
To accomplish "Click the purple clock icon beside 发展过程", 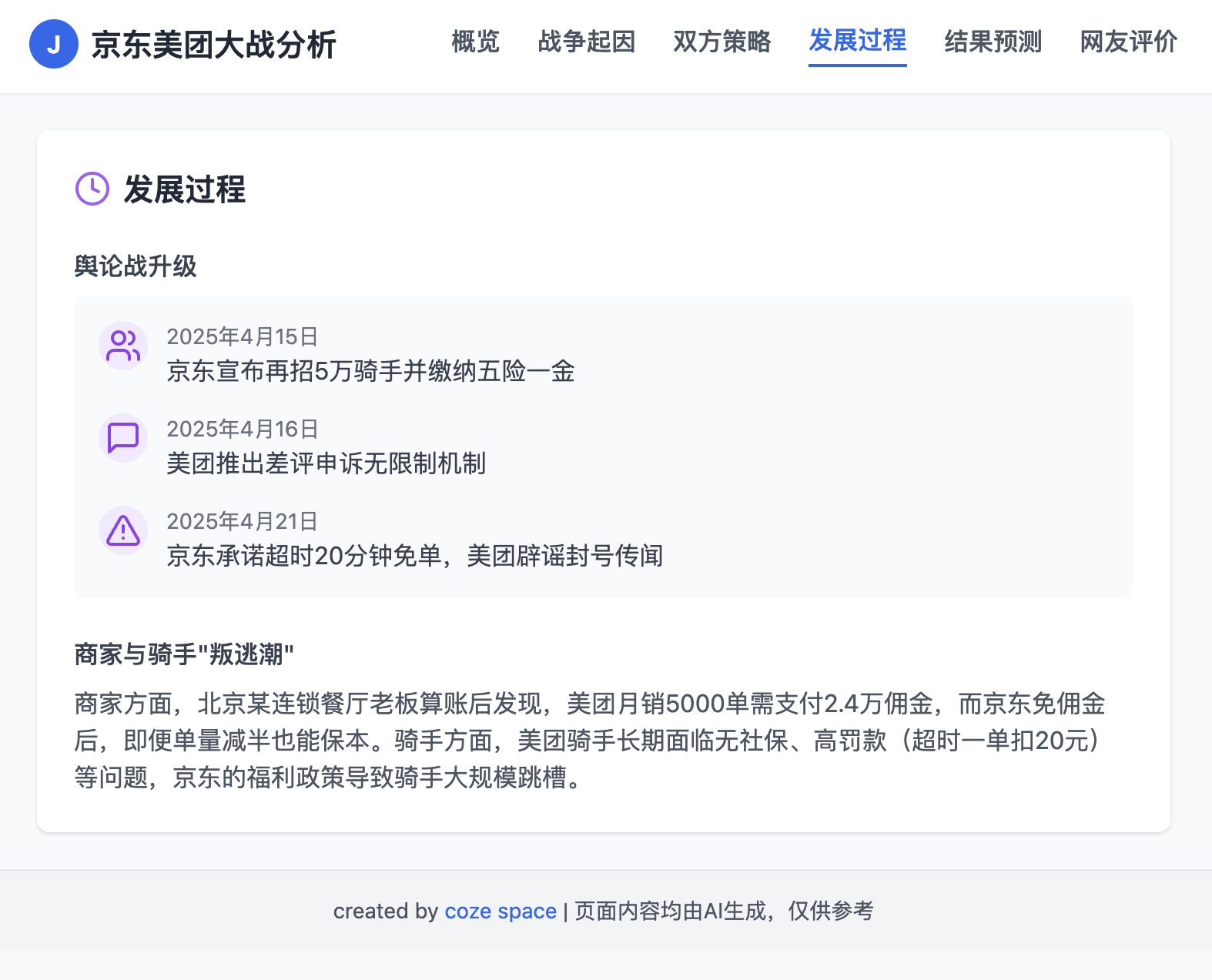I will (92, 189).
